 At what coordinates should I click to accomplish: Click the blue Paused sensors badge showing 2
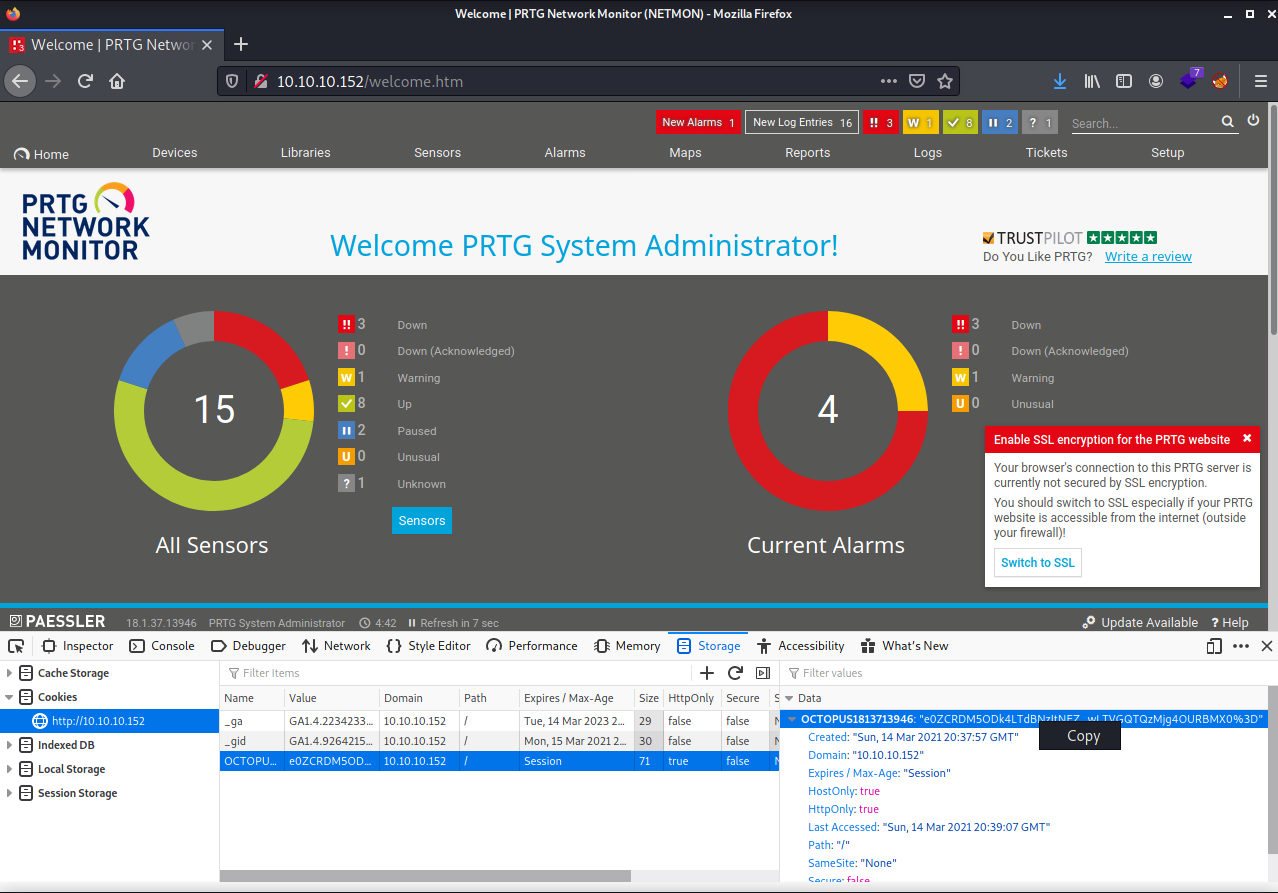[x=1000, y=122]
